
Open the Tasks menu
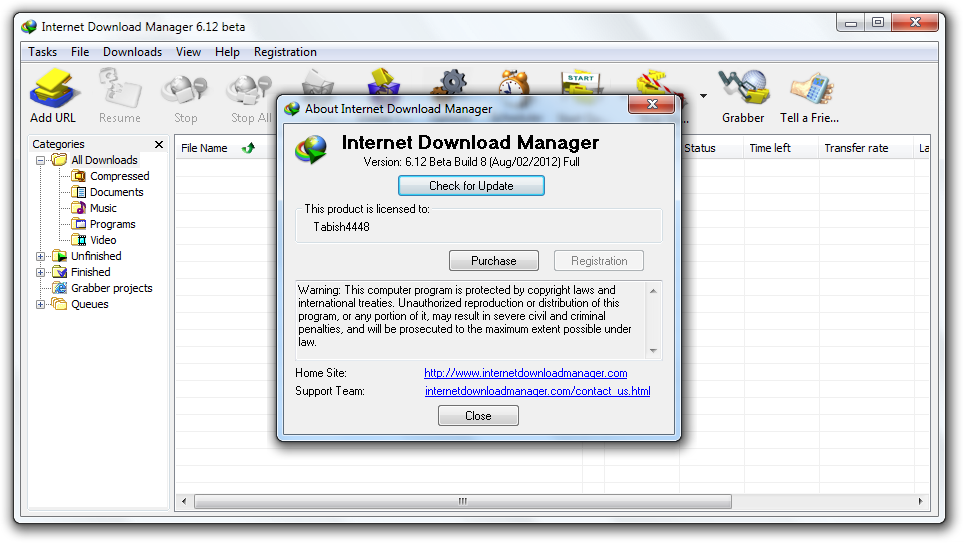[42, 52]
